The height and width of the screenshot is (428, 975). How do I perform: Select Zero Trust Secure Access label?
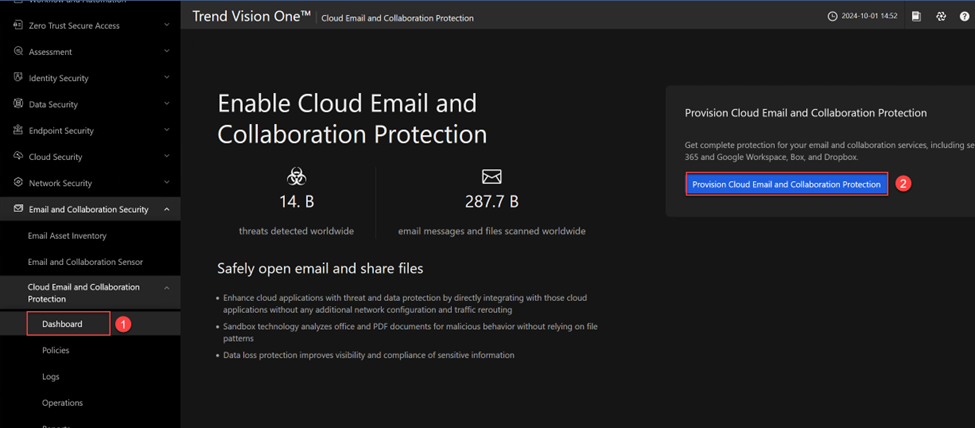74,26
